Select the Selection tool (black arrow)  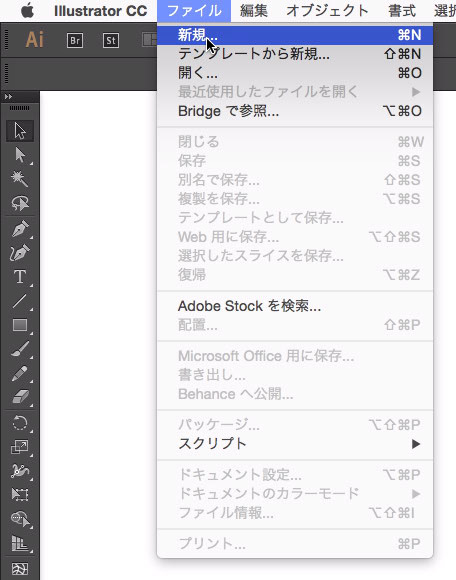click(20, 131)
